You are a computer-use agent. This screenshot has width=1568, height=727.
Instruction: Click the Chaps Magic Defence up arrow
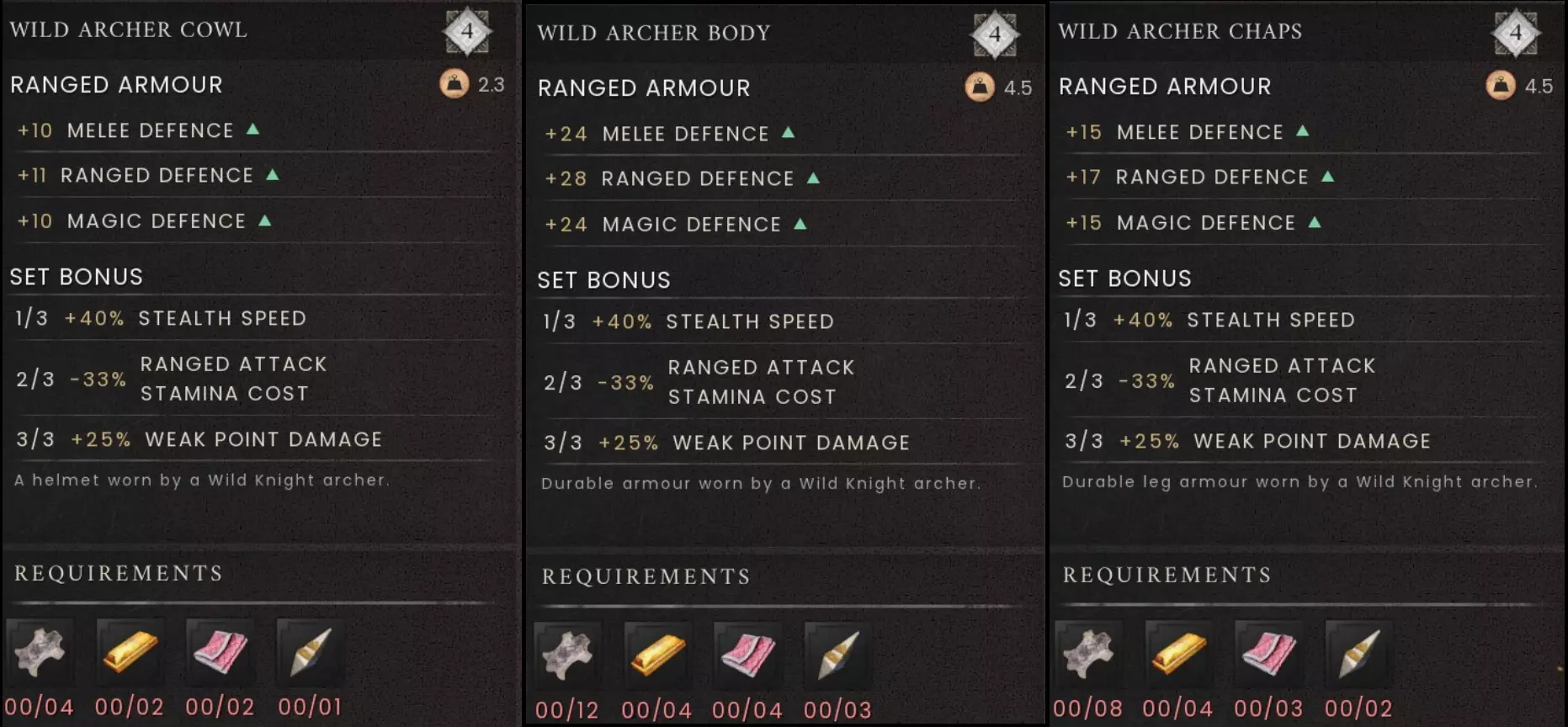click(1315, 222)
